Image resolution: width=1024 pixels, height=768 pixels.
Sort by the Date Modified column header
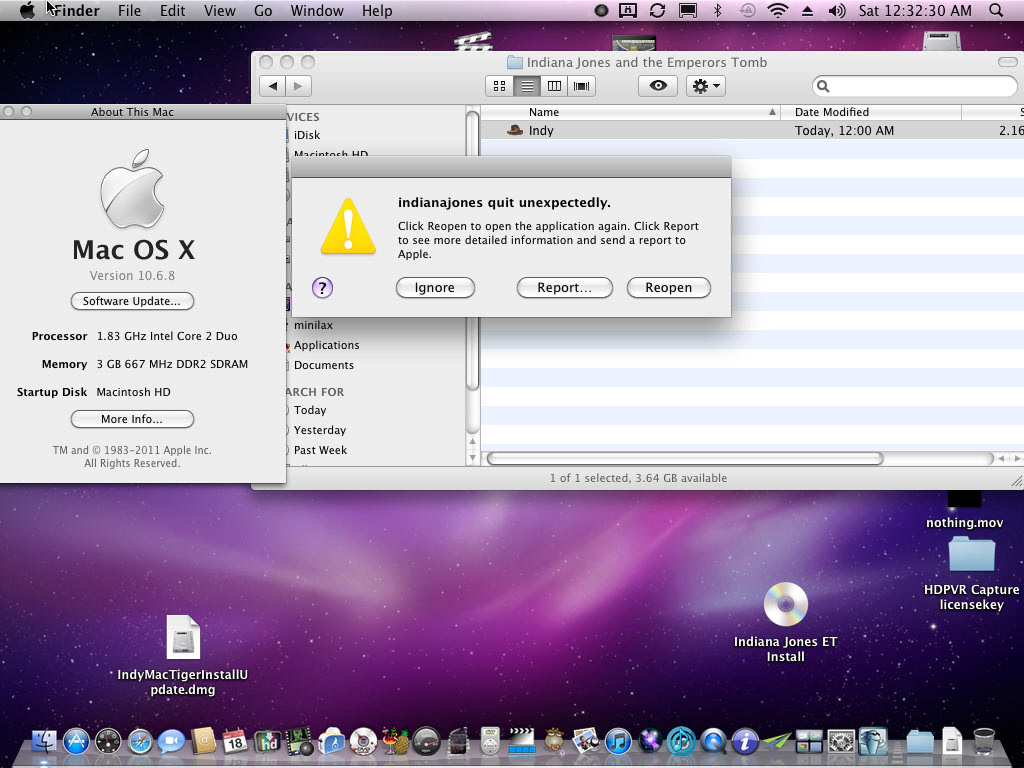(x=871, y=112)
